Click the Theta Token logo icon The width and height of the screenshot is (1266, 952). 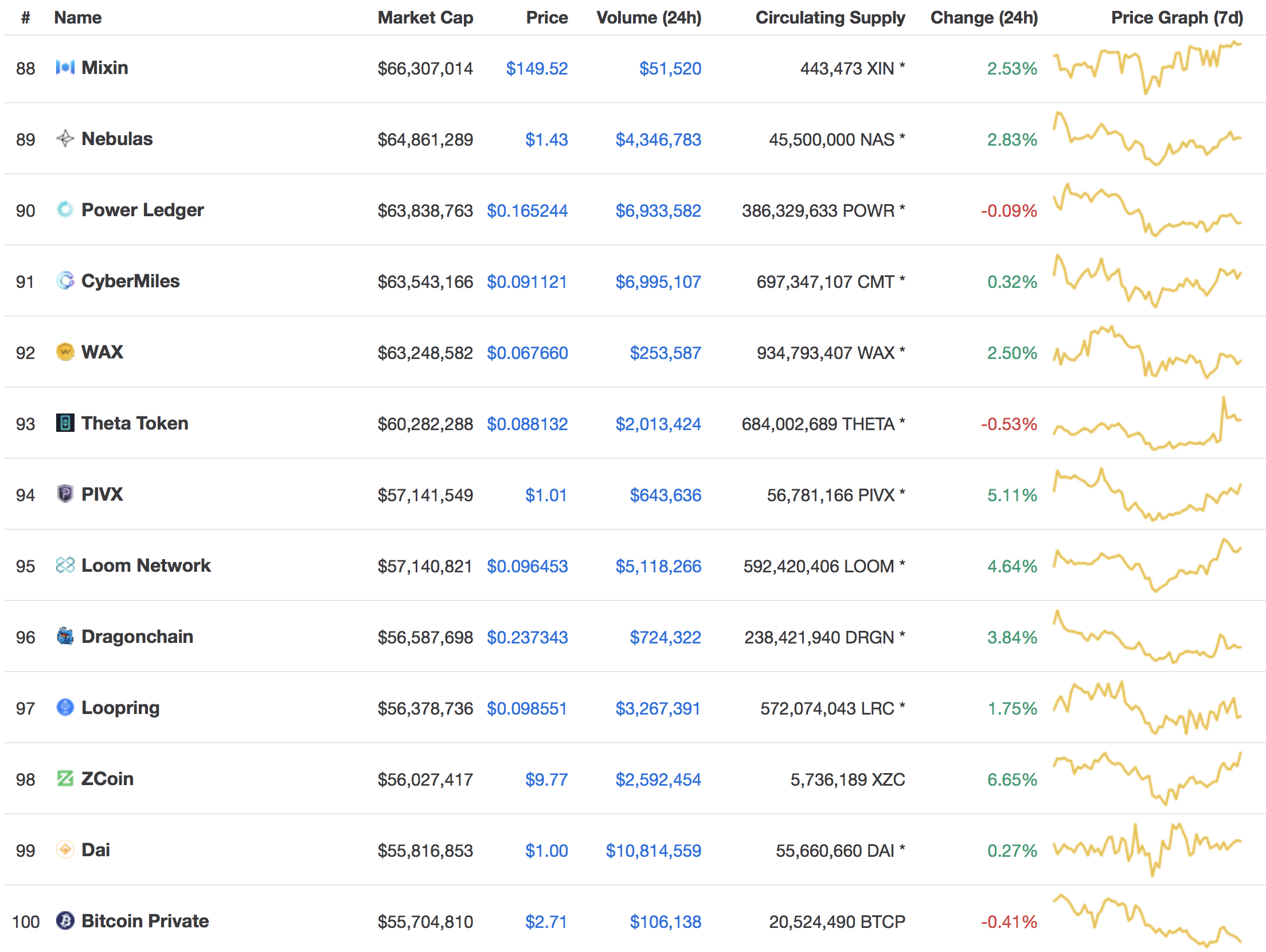tap(65, 423)
